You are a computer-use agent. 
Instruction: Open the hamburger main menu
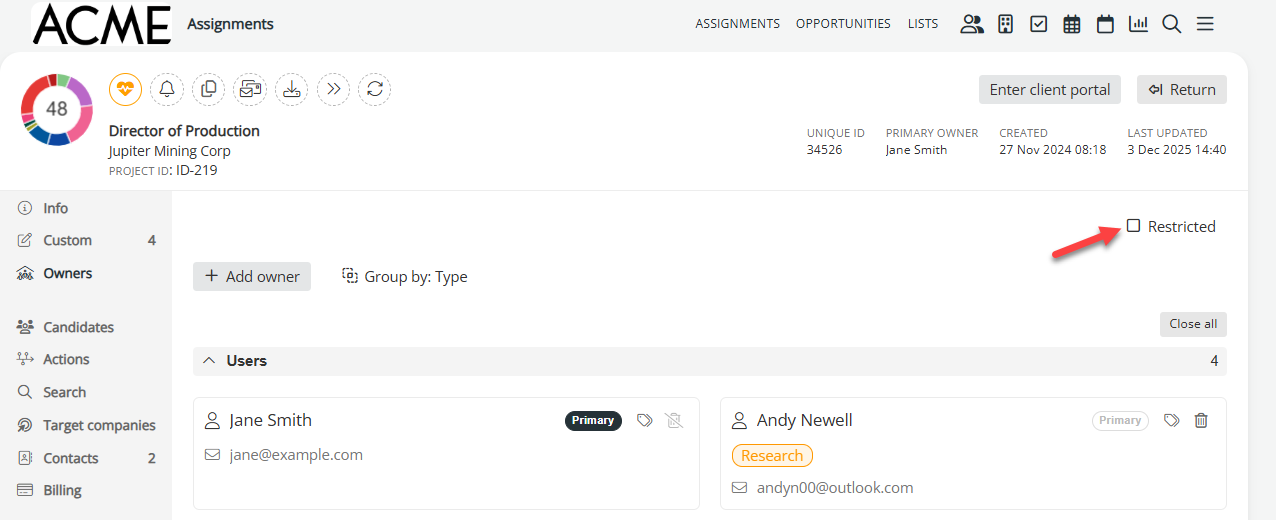[1205, 24]
